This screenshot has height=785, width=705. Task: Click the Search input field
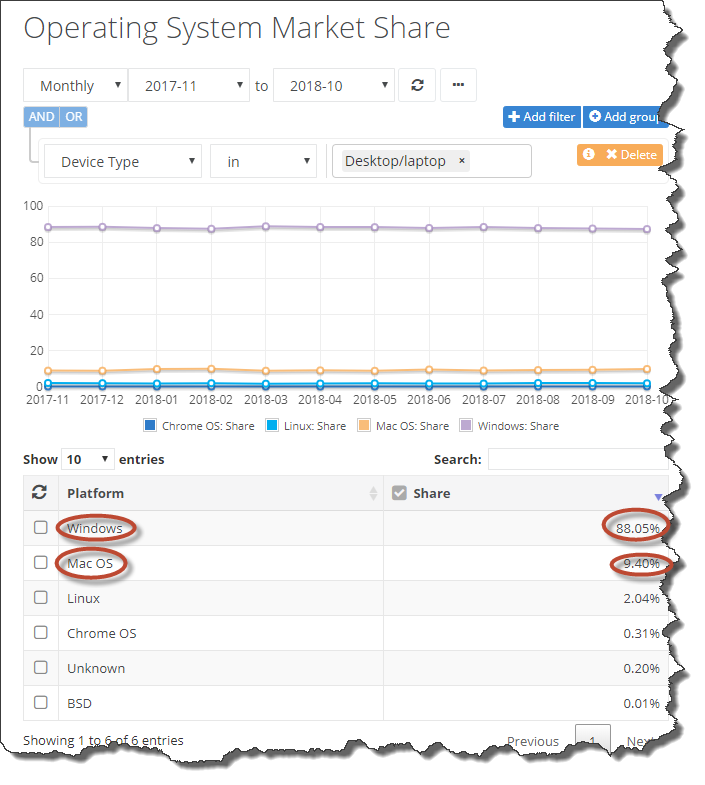click(578, 459)
